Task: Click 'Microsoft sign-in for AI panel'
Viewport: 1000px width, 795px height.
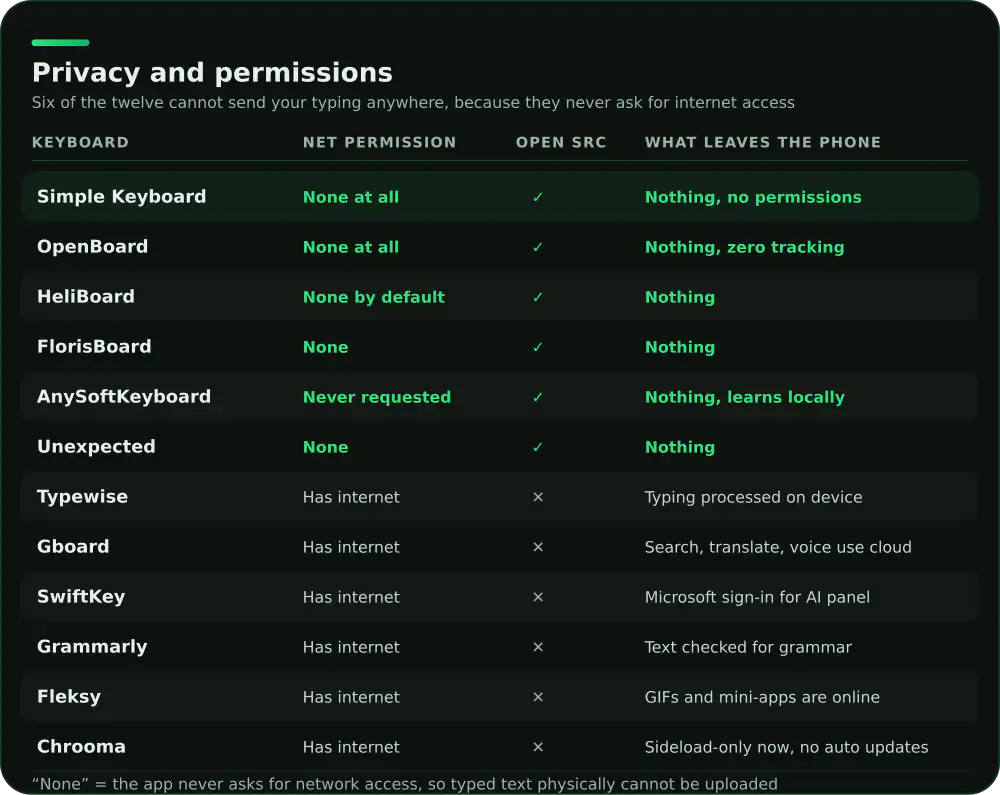Action: click(x=757, y=597)
